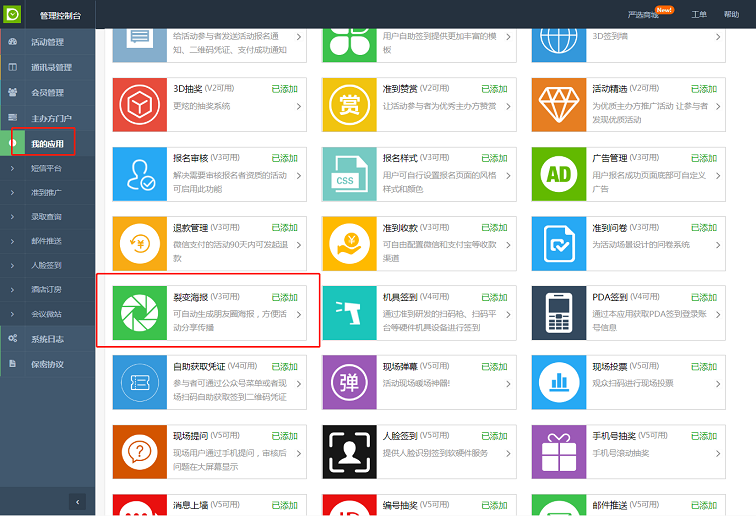
Task: Click the 手机号抽奖 purple gift icon
Action: pyautogui.click(x=557, y=451)
